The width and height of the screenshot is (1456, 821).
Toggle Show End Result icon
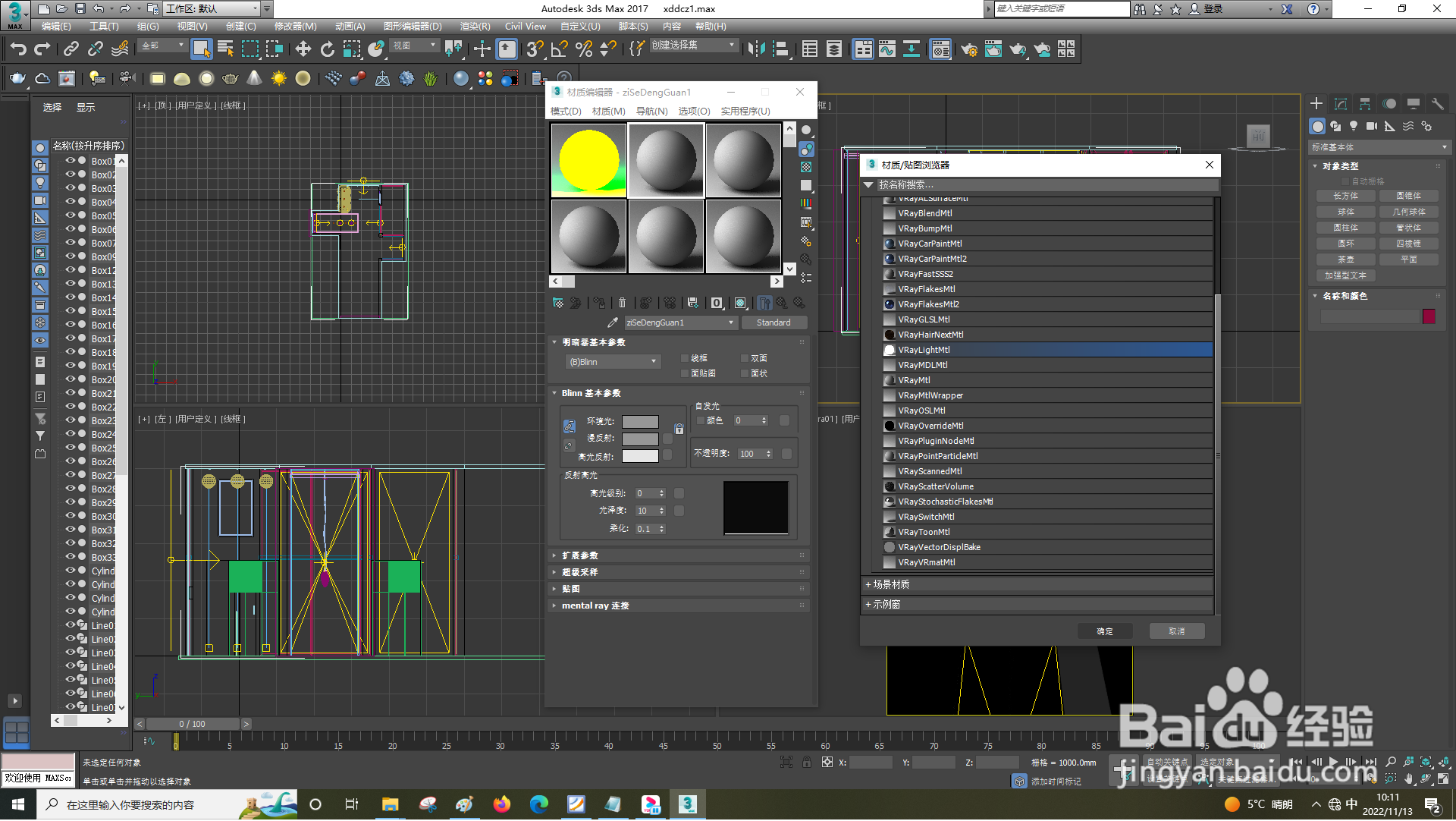[764, 304]
